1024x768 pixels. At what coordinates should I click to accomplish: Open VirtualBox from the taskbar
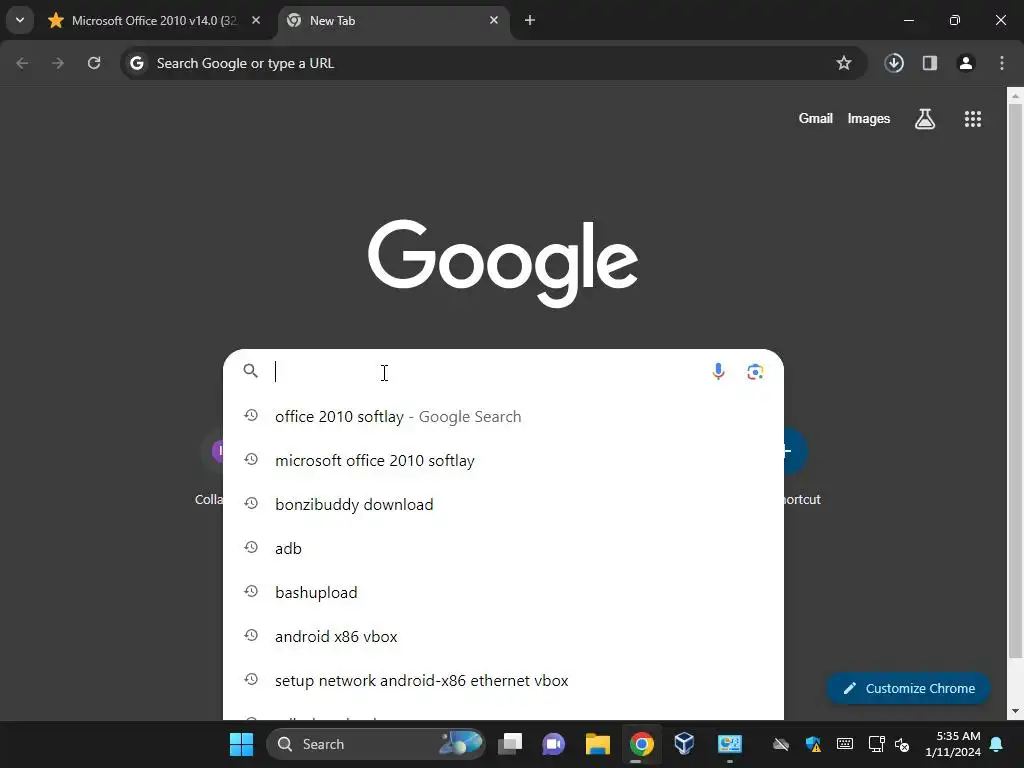pyautogui.click(x=684, y=744)
